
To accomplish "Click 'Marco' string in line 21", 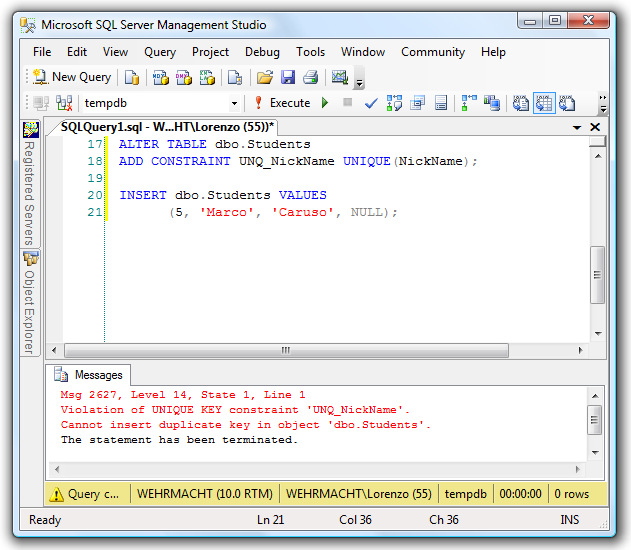I will coord(227,212).
